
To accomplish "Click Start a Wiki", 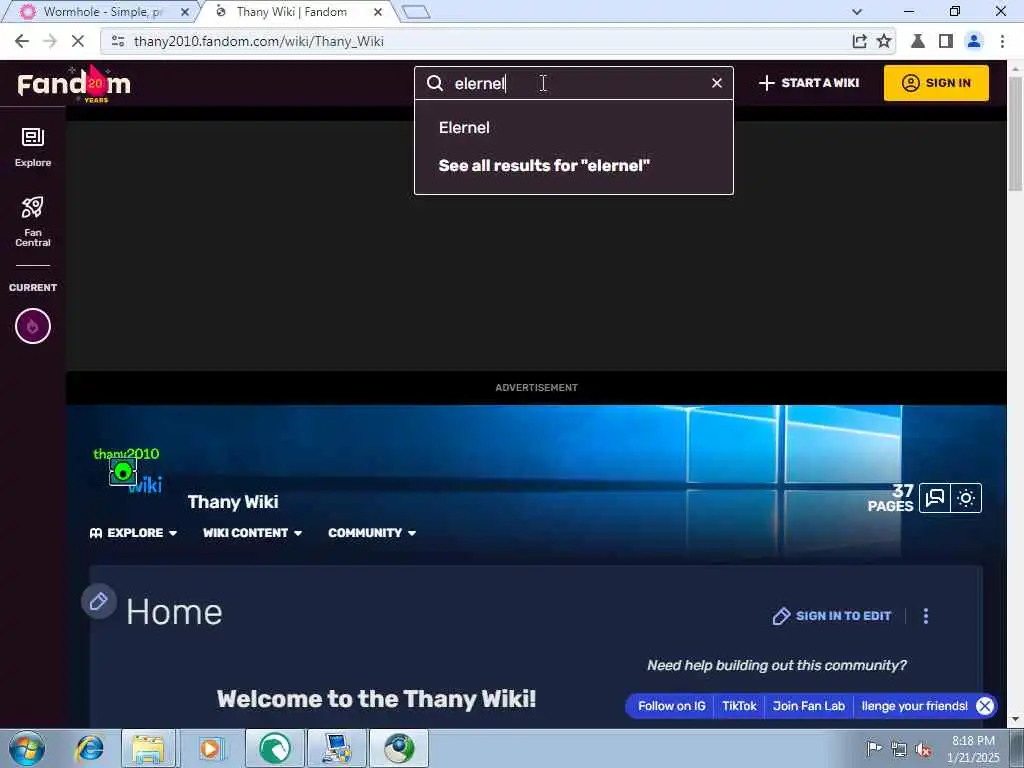I will 808,83.
